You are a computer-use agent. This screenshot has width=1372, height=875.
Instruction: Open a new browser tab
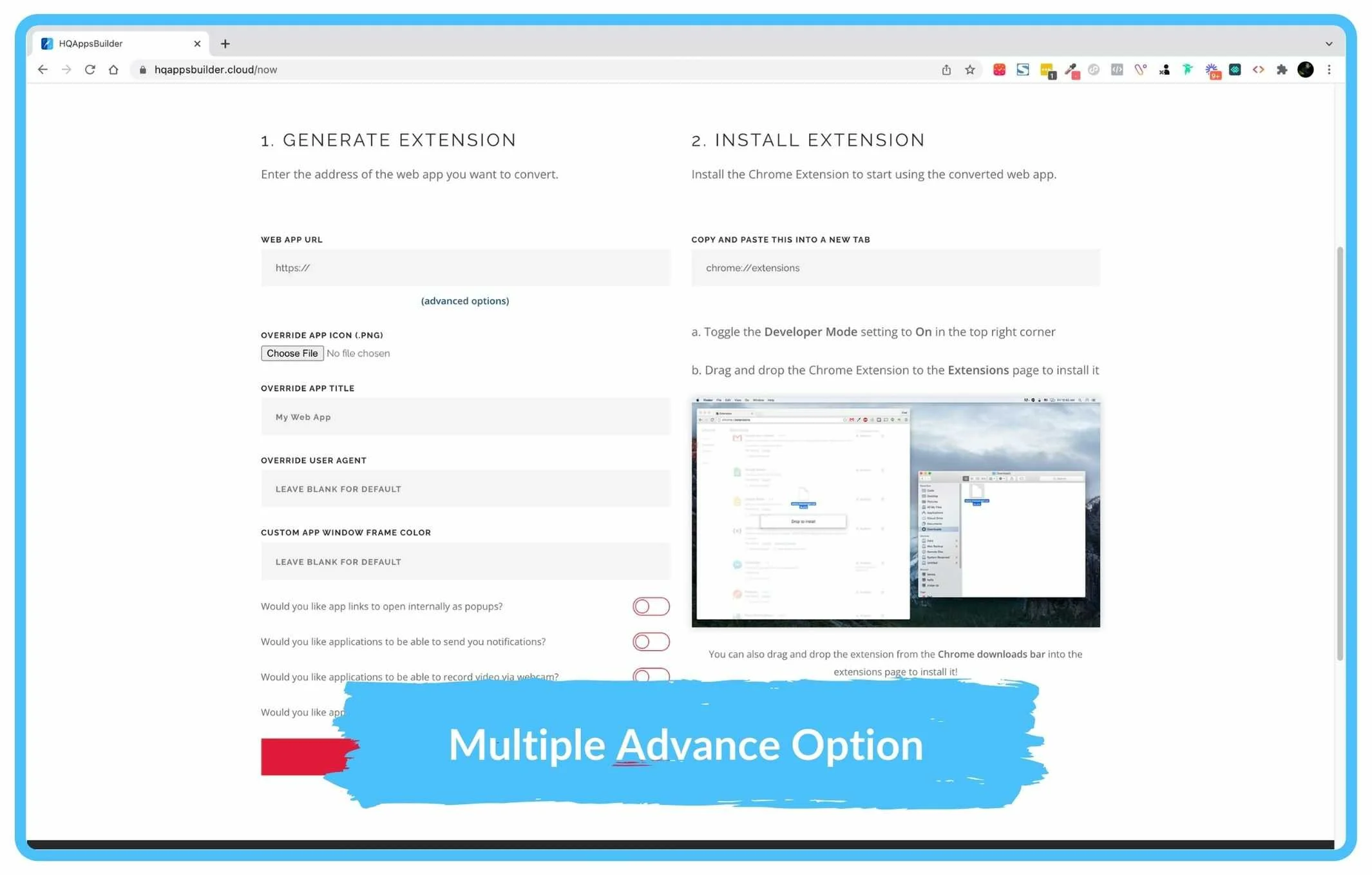click(225, 44)
